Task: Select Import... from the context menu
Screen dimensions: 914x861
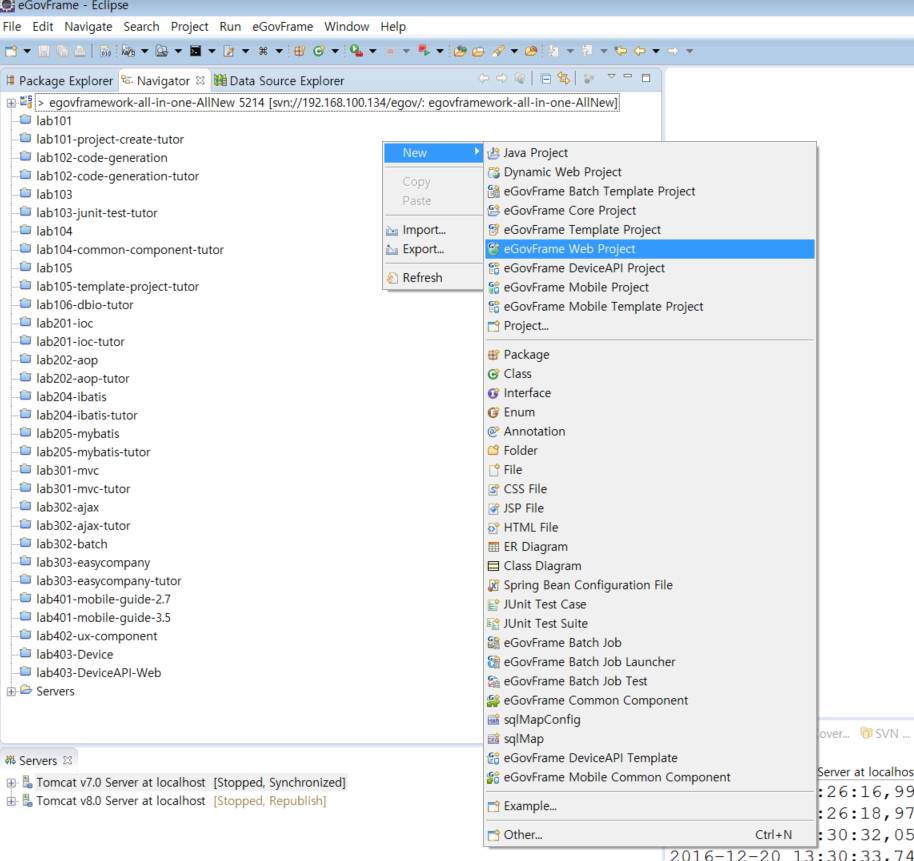Action: tap(423, 230)
